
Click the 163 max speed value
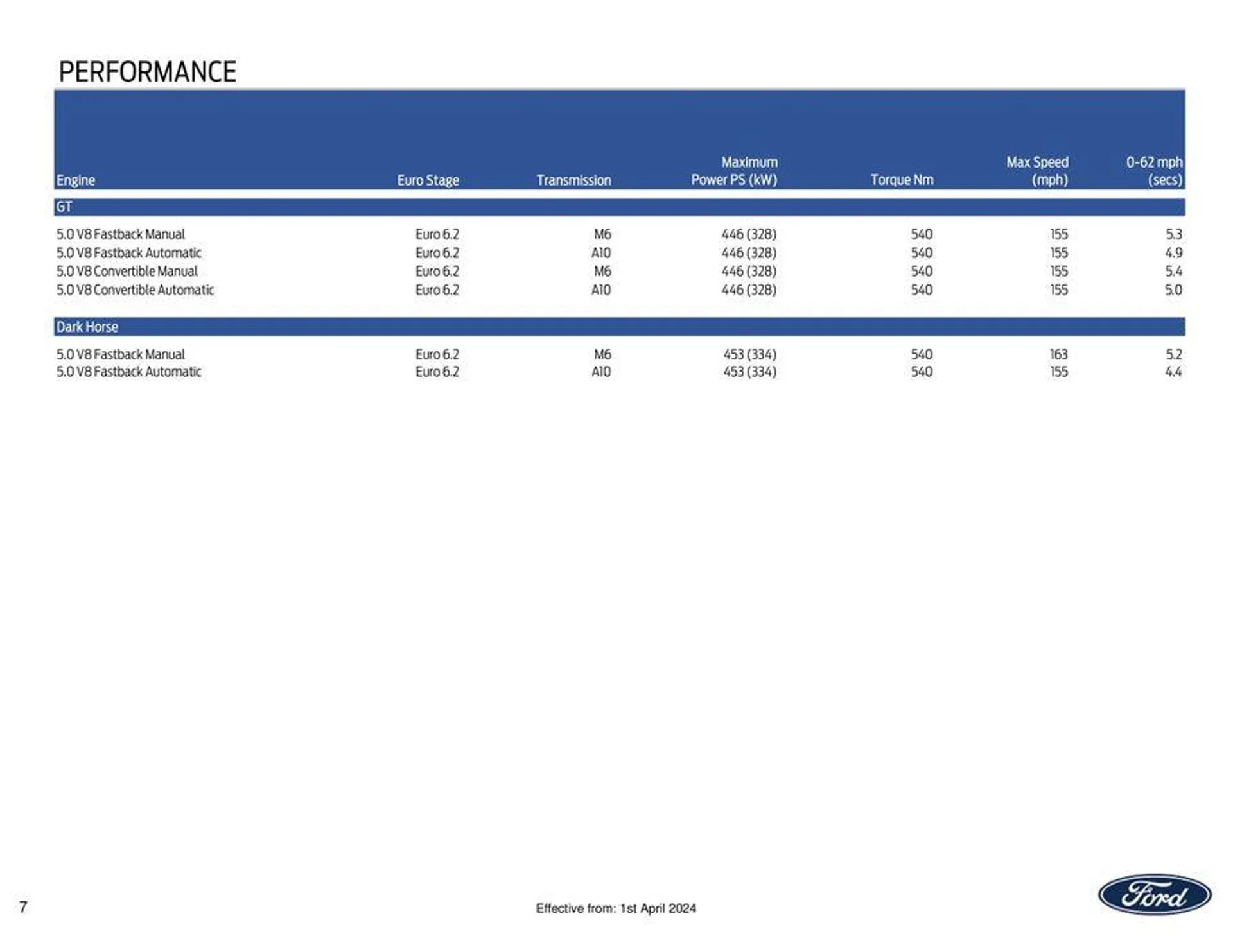coord(1059,354)
